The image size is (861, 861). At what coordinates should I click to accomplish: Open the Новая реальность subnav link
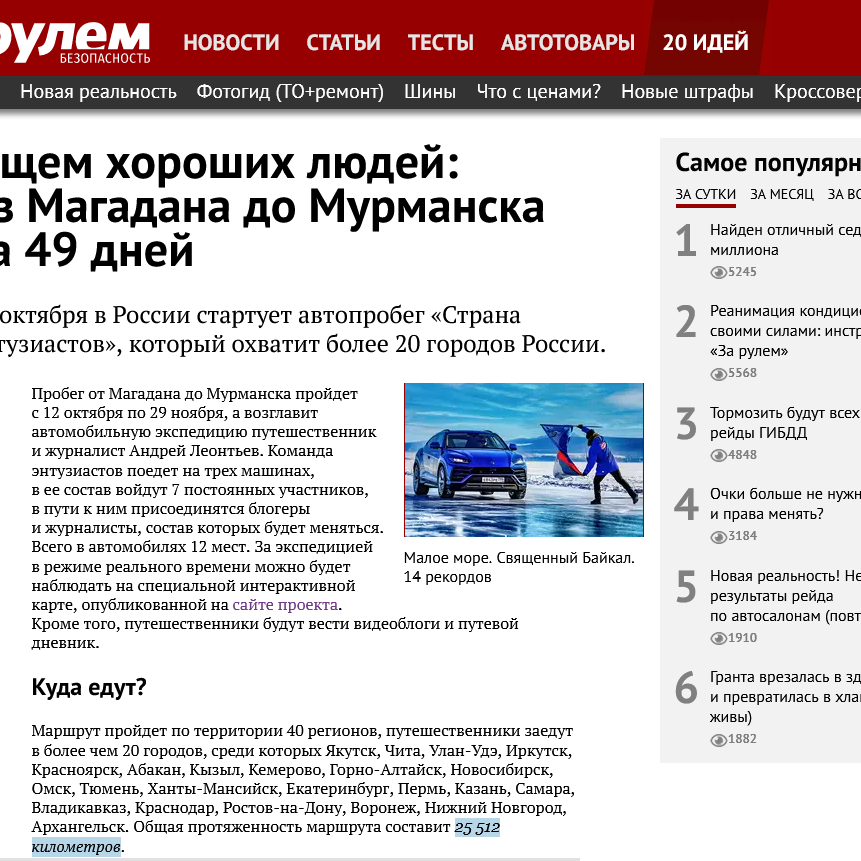98,92
